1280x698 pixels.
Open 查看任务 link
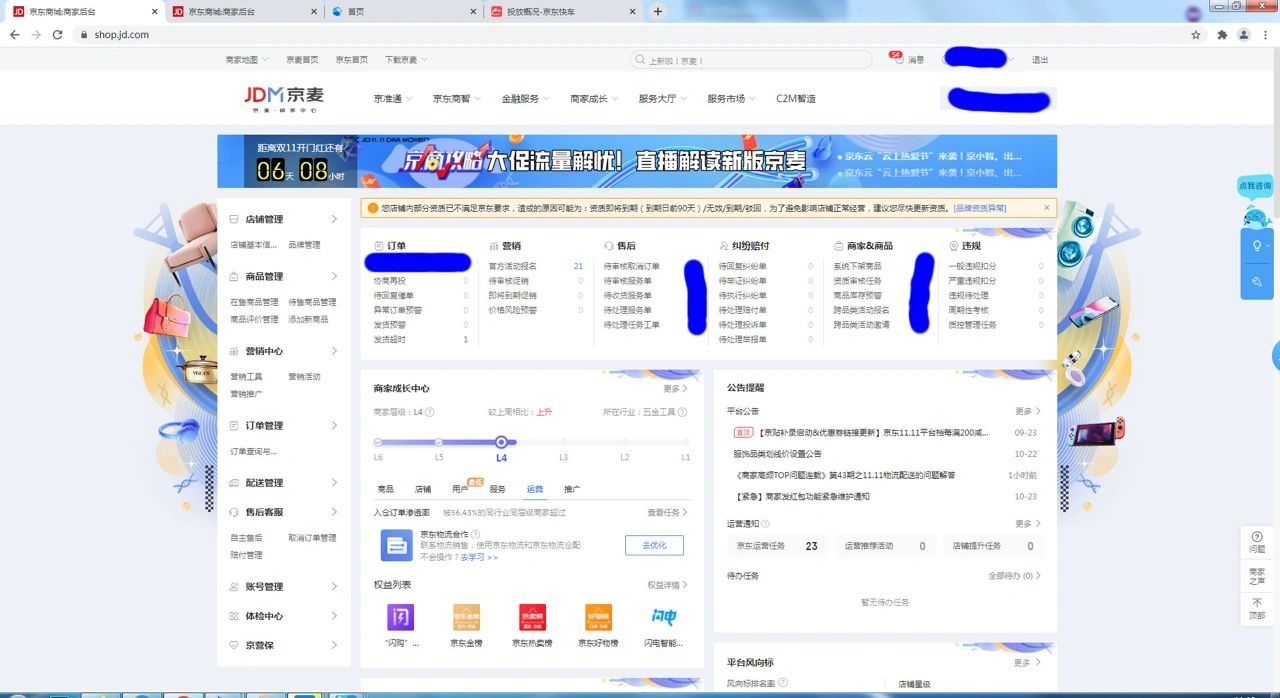click(668, 512)
